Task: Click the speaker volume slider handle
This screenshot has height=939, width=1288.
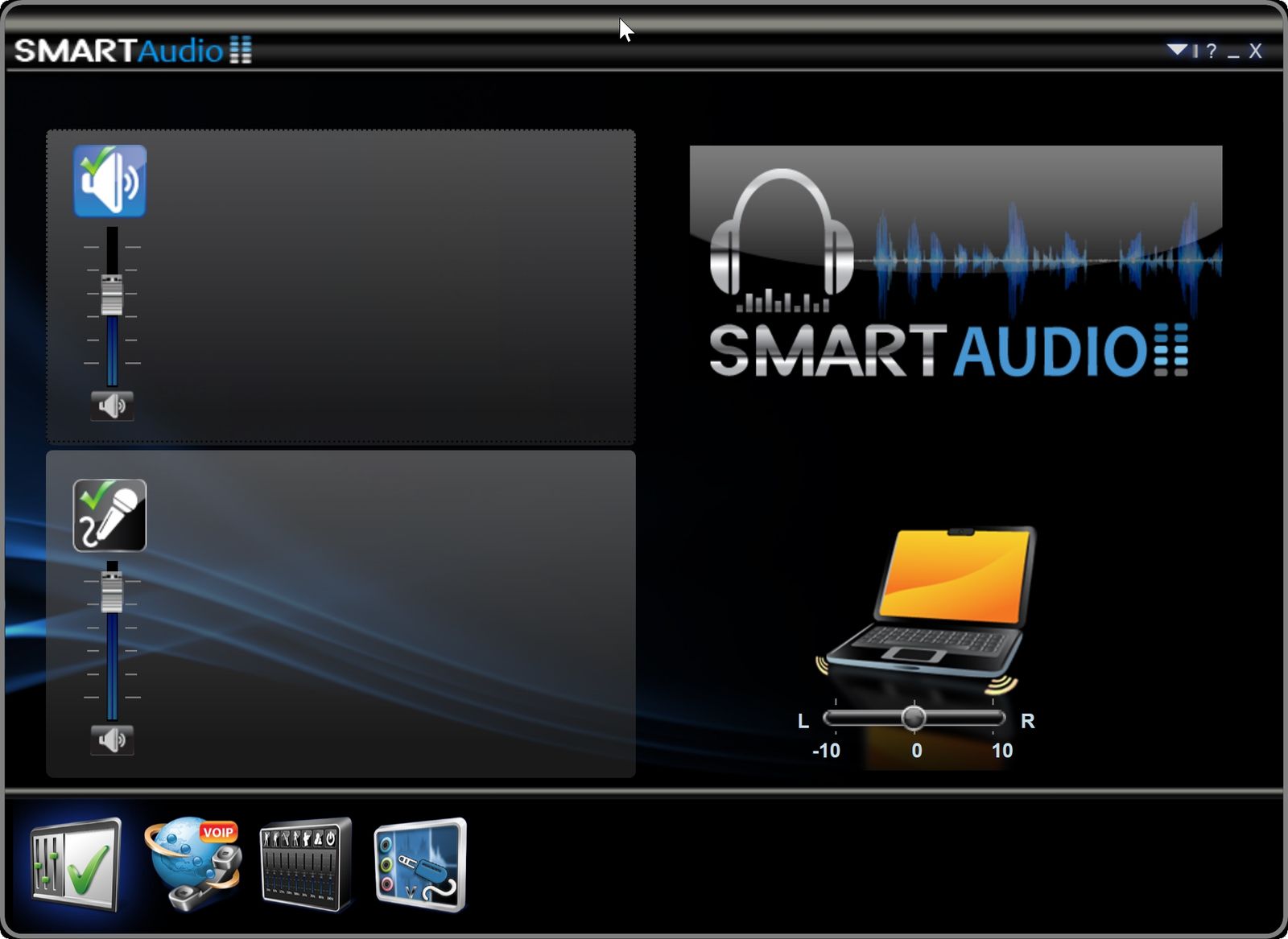Action: pos(112,295)
